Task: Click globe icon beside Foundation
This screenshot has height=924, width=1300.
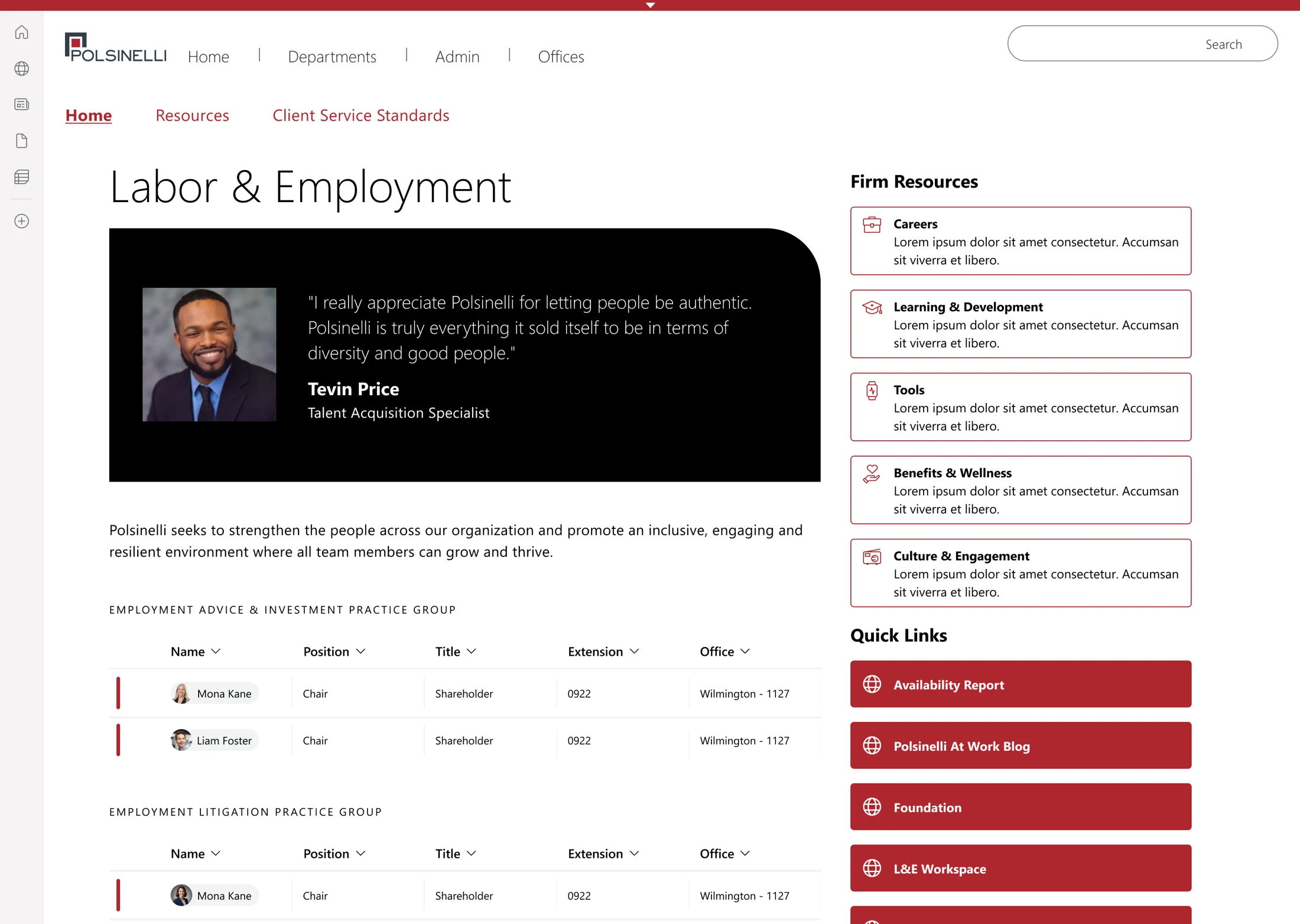Action: [872, 807]
